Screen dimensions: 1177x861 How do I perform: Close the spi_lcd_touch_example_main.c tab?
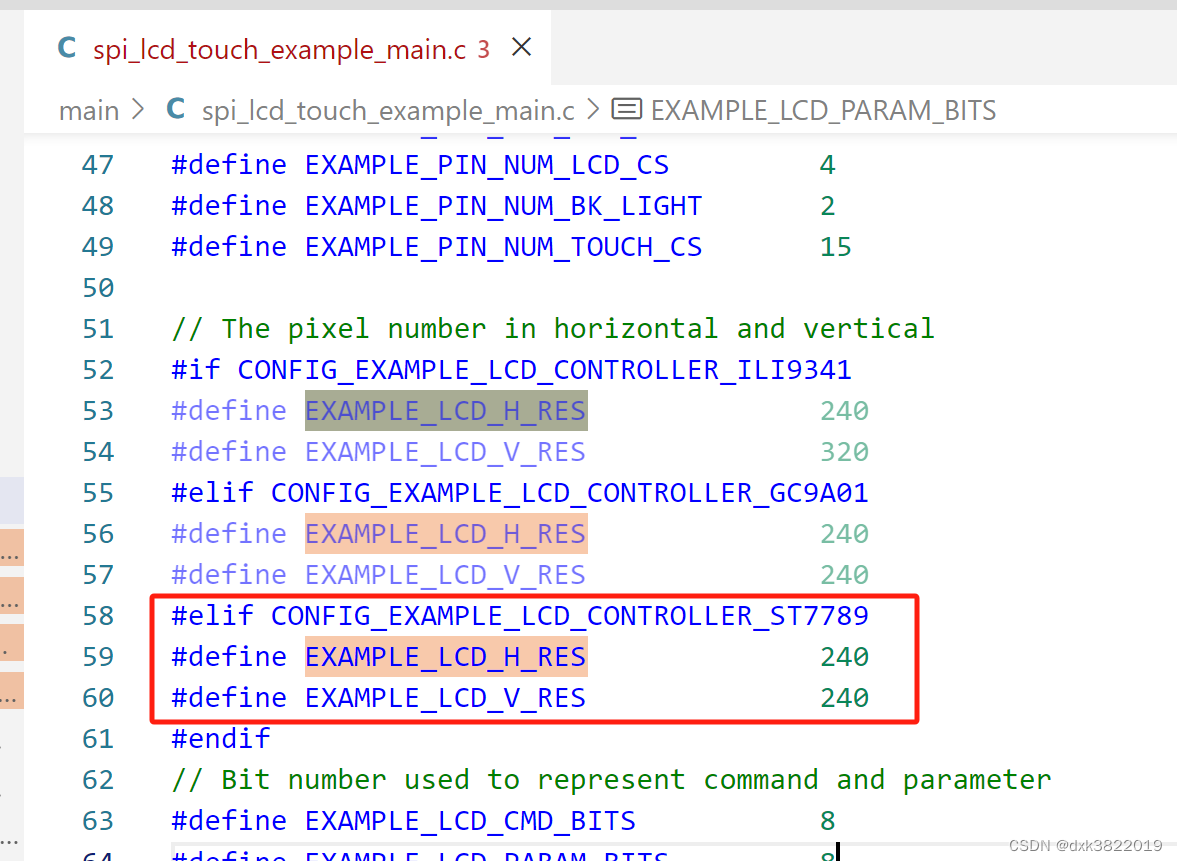[x=521, y=46]
